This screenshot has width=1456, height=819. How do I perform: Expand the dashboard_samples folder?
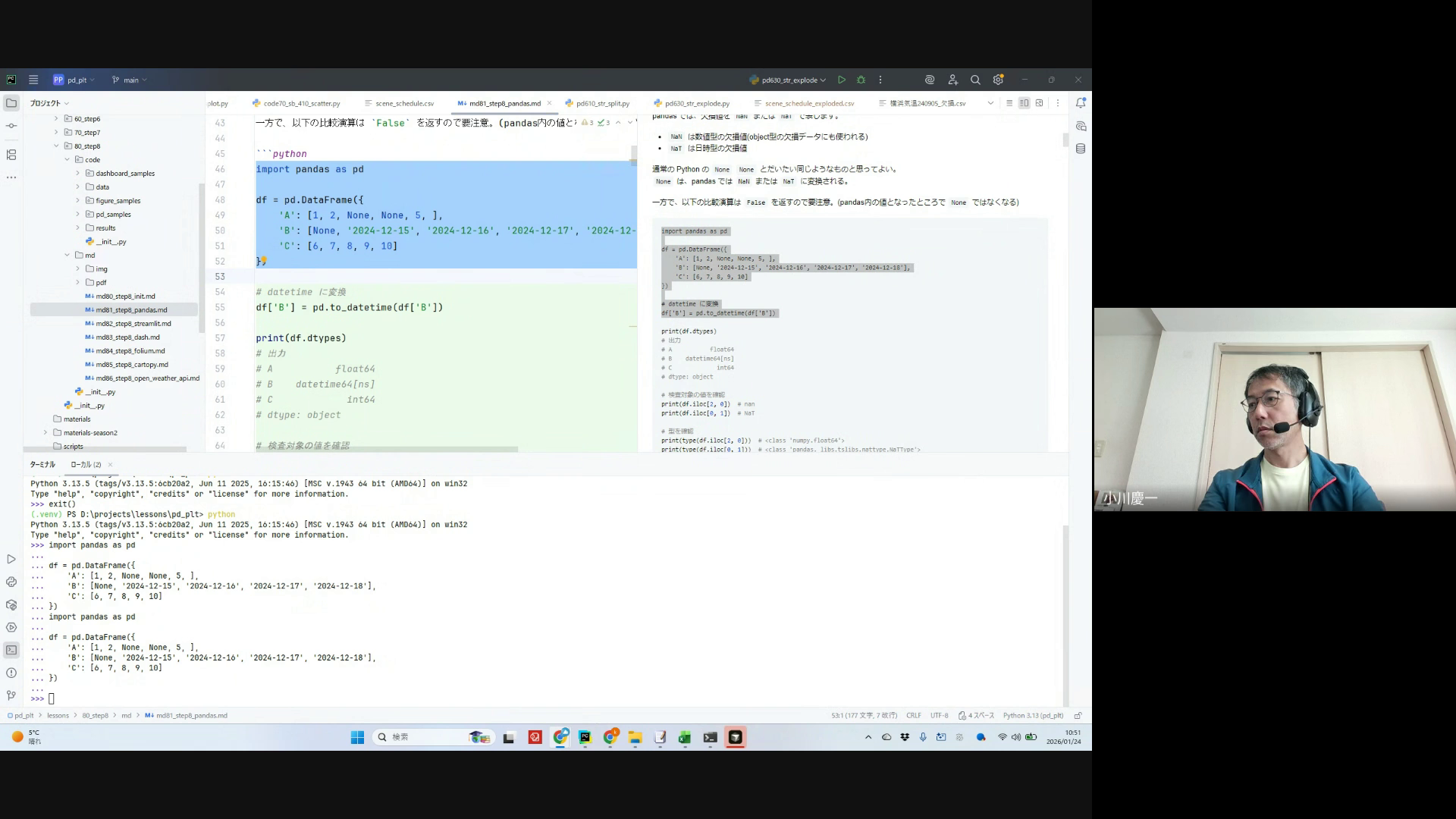click(77, 174)
